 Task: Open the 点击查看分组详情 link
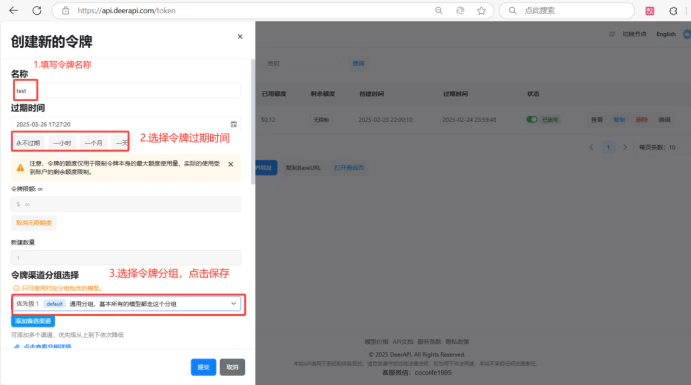pos(47,347)
